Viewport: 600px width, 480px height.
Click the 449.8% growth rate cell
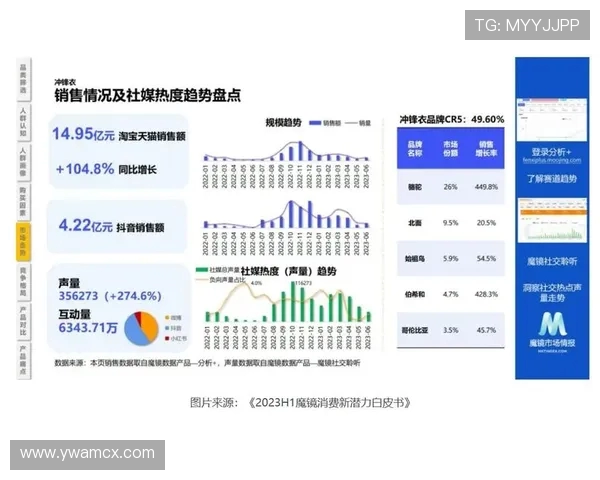coord(486,187)
